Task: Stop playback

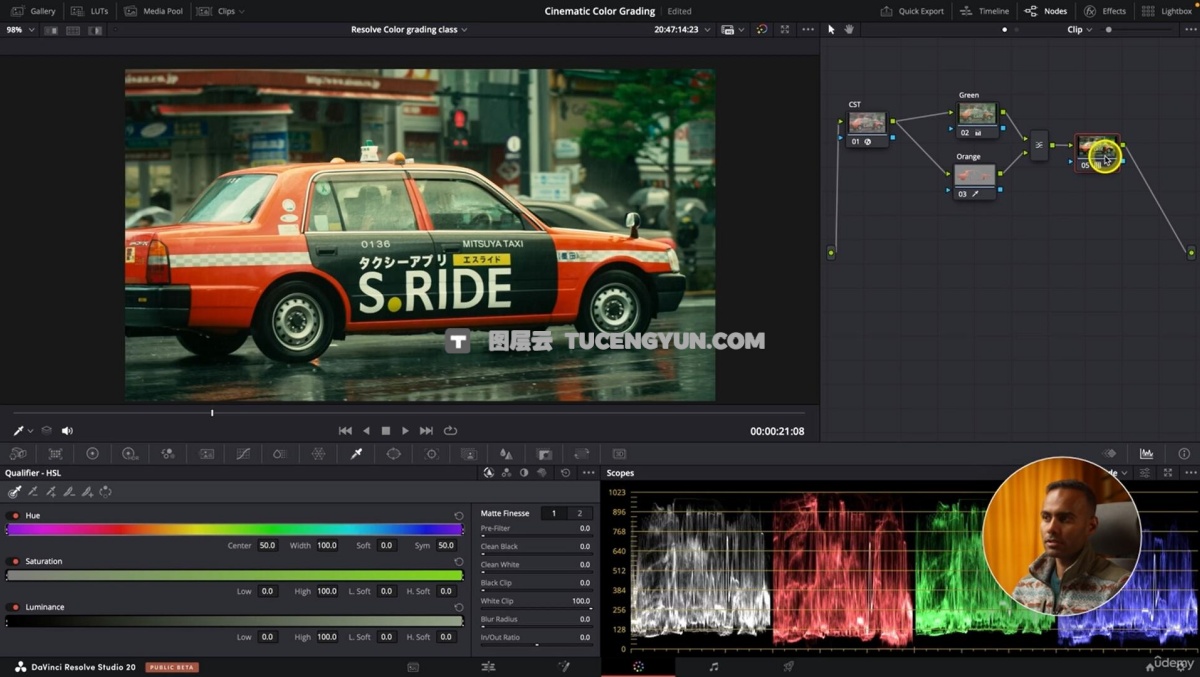Action: pyautogui.click(x=386, y=431)
